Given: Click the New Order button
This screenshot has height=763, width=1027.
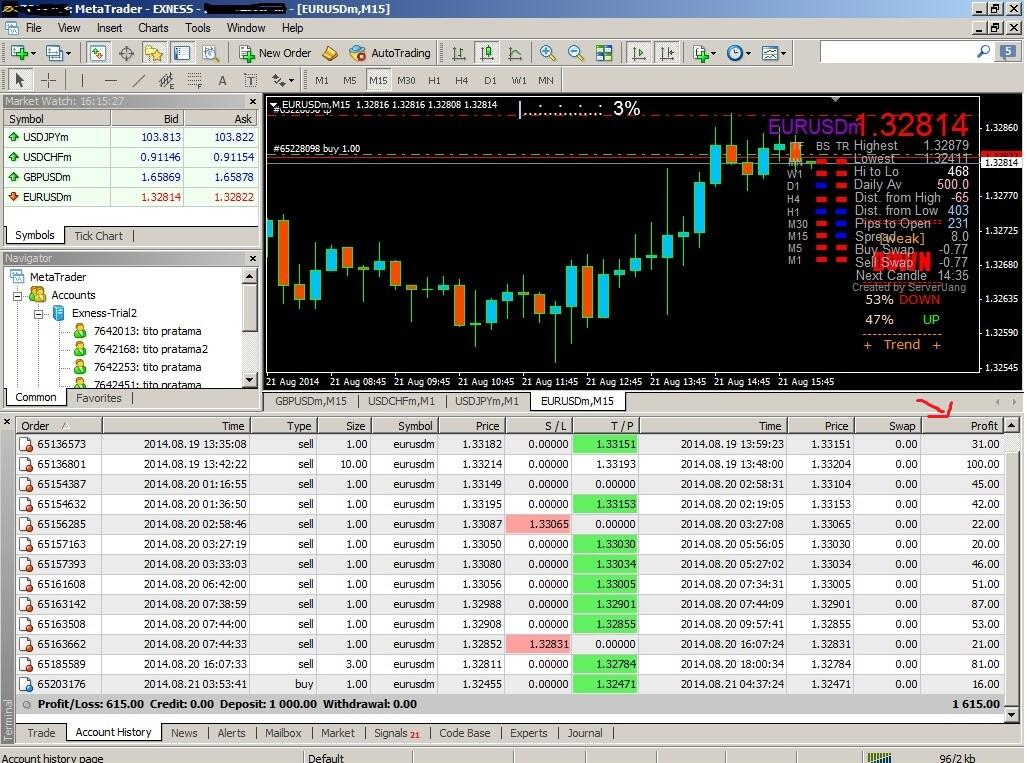Looking at the screenshot, I should (x=275, y=53).
